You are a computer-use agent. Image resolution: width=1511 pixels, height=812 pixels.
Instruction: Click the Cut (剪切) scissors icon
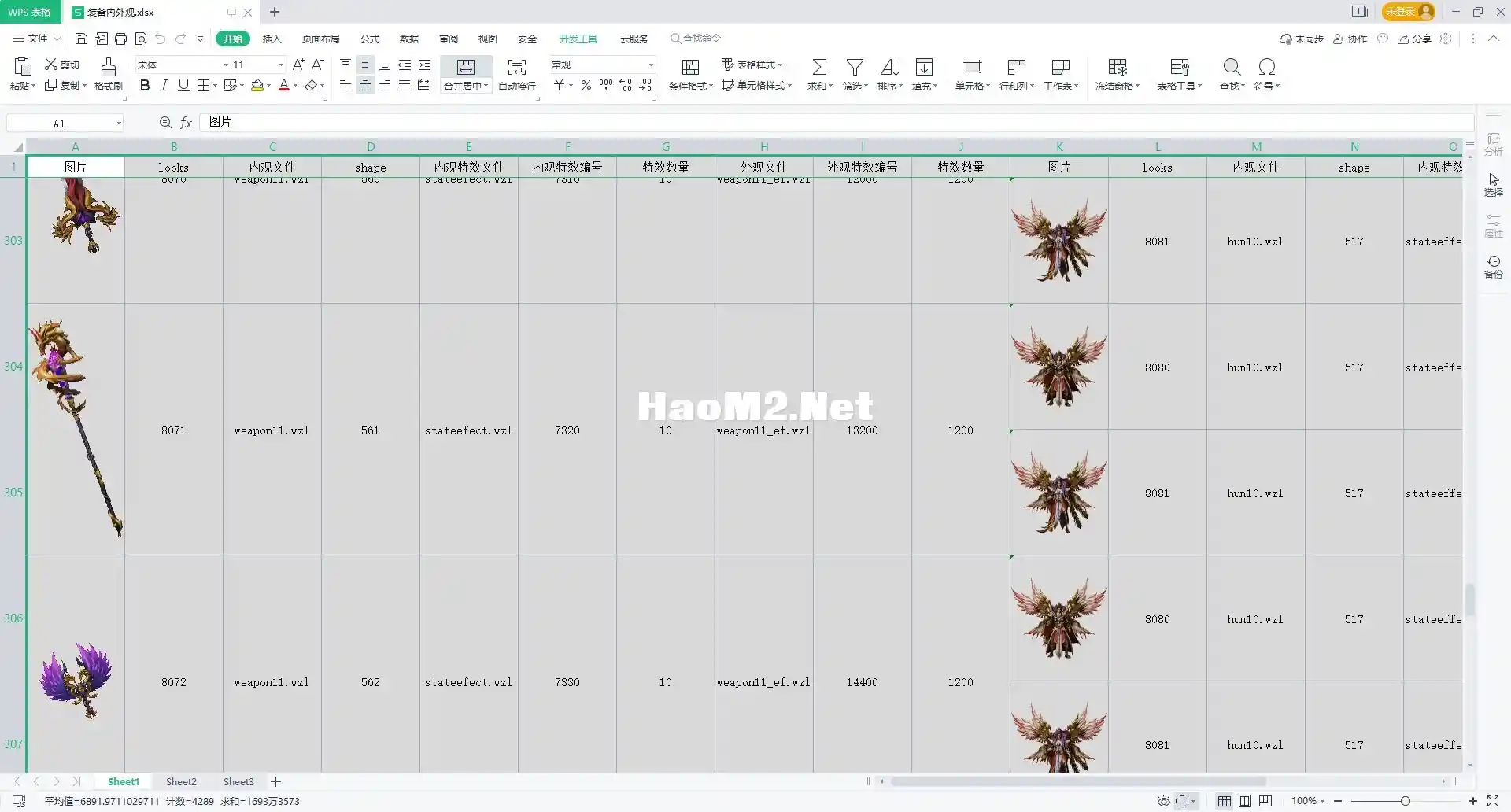pos(51,65)
